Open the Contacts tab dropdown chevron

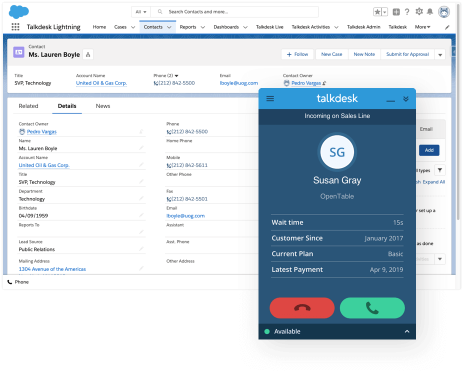tap(169, 27)
